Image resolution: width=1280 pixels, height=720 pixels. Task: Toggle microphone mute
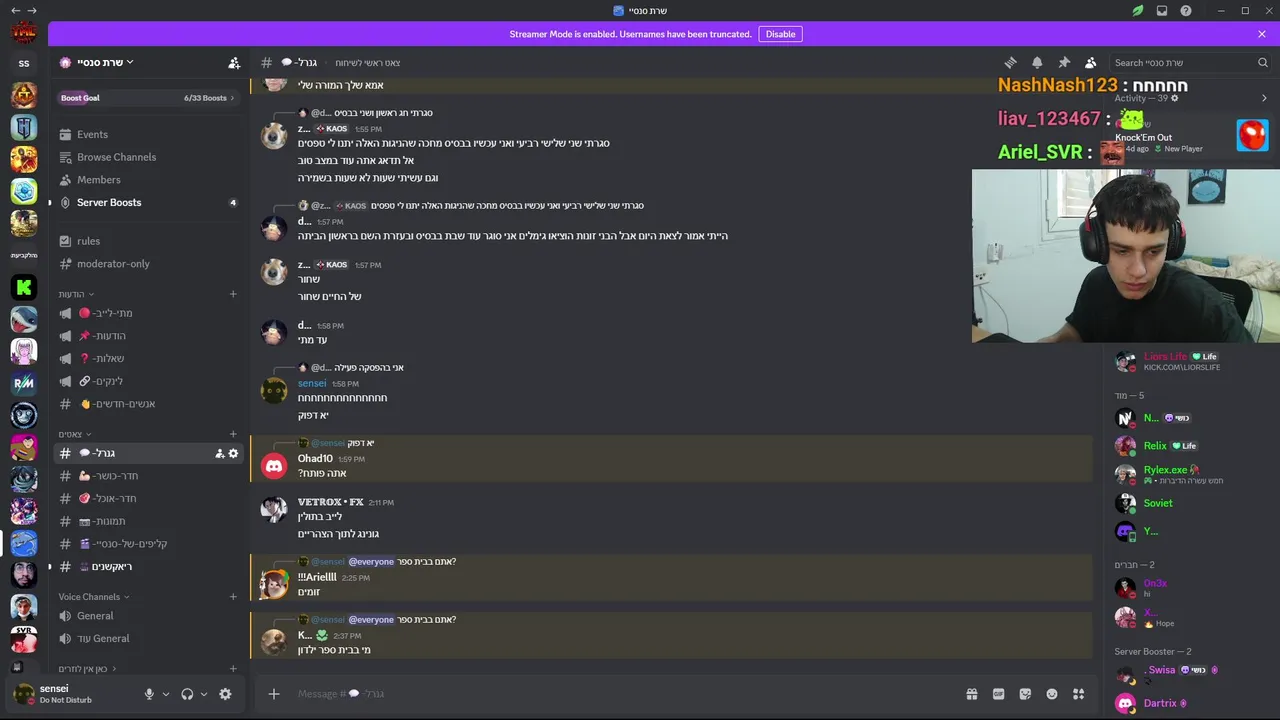pyautogui.click(x=149, y=694)
